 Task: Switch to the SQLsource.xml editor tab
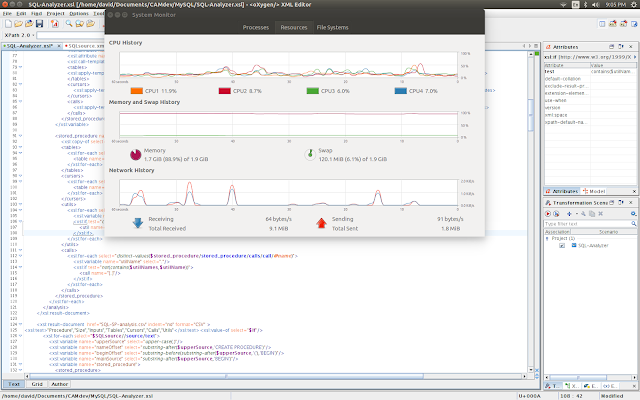click(86, 46)
